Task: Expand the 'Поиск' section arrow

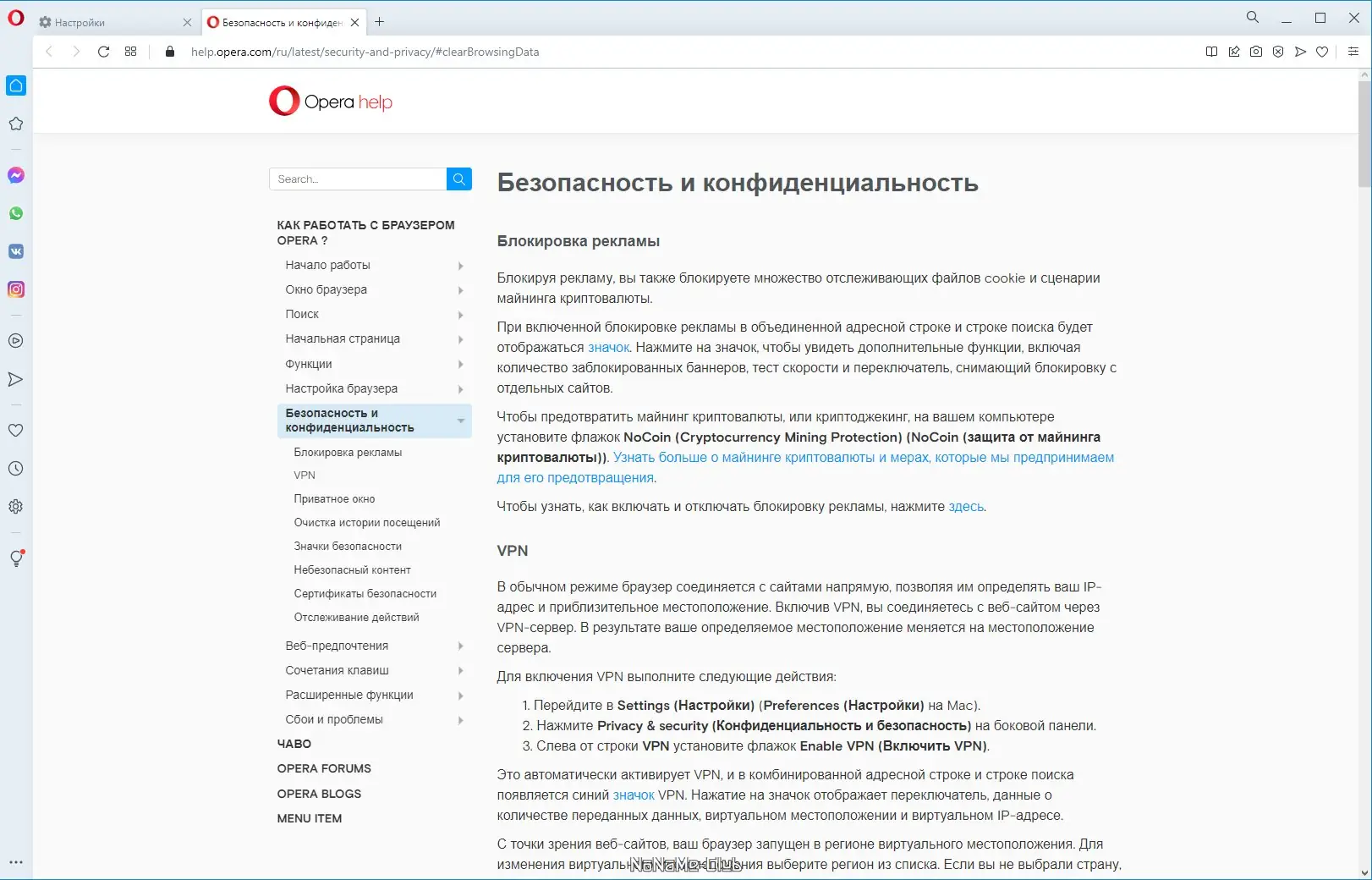Action: (x=461, y=315)
